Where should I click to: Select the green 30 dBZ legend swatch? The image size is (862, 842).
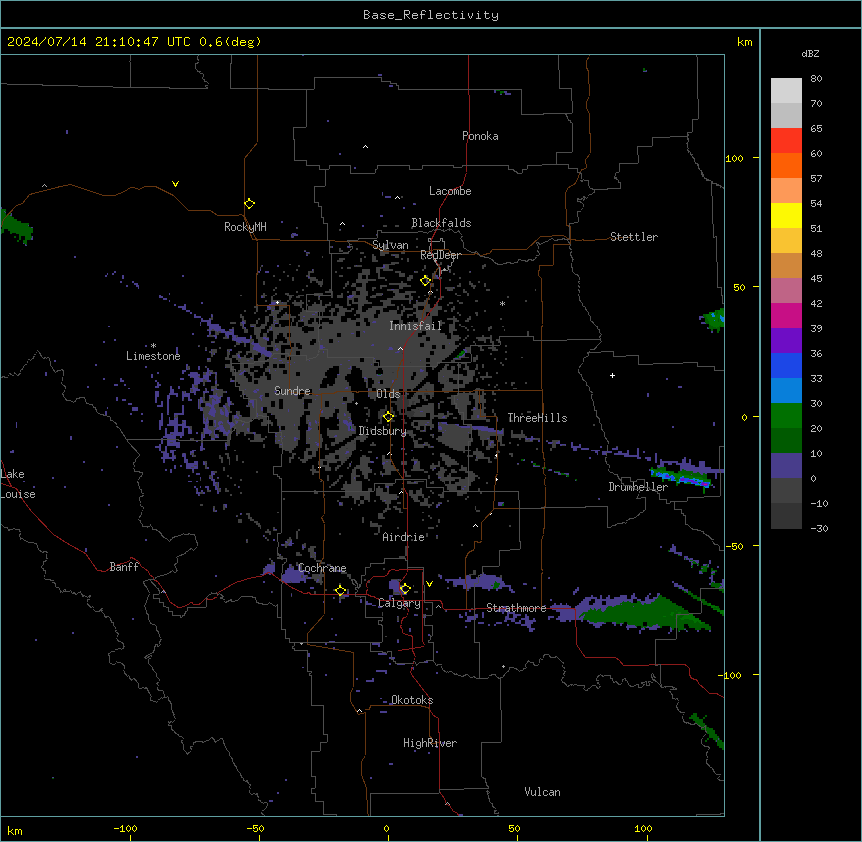coord(786,416)
